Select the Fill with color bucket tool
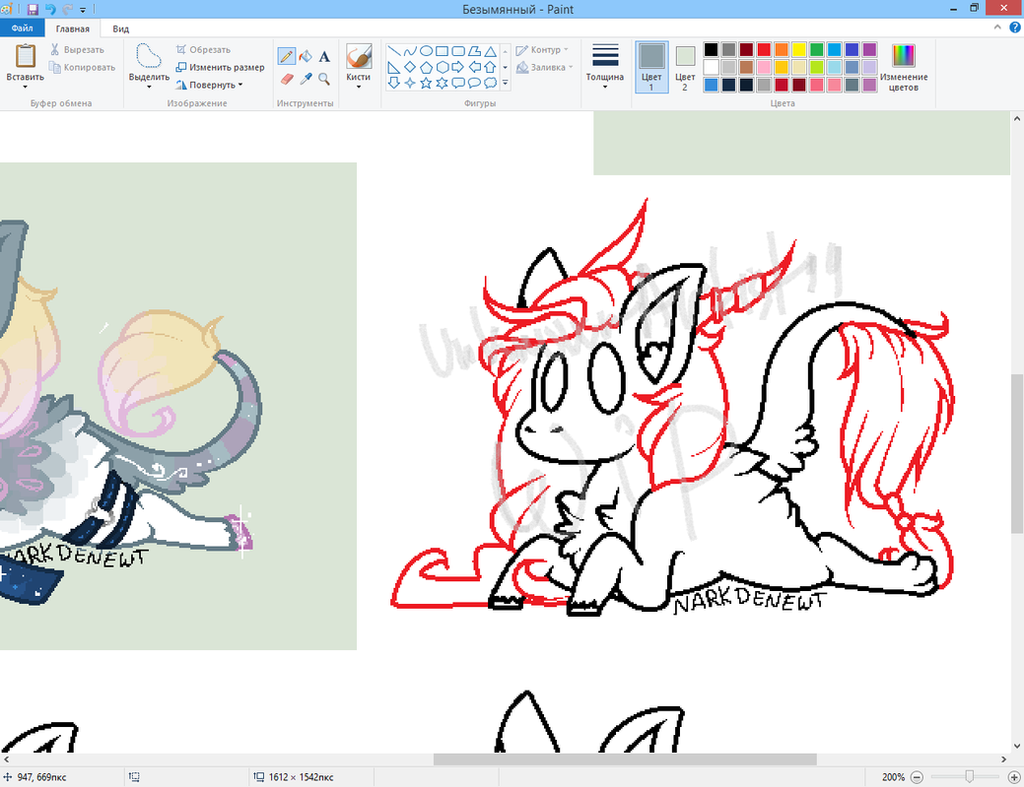The width and height of the screenshot is (1024, 787). coord(305,57)
